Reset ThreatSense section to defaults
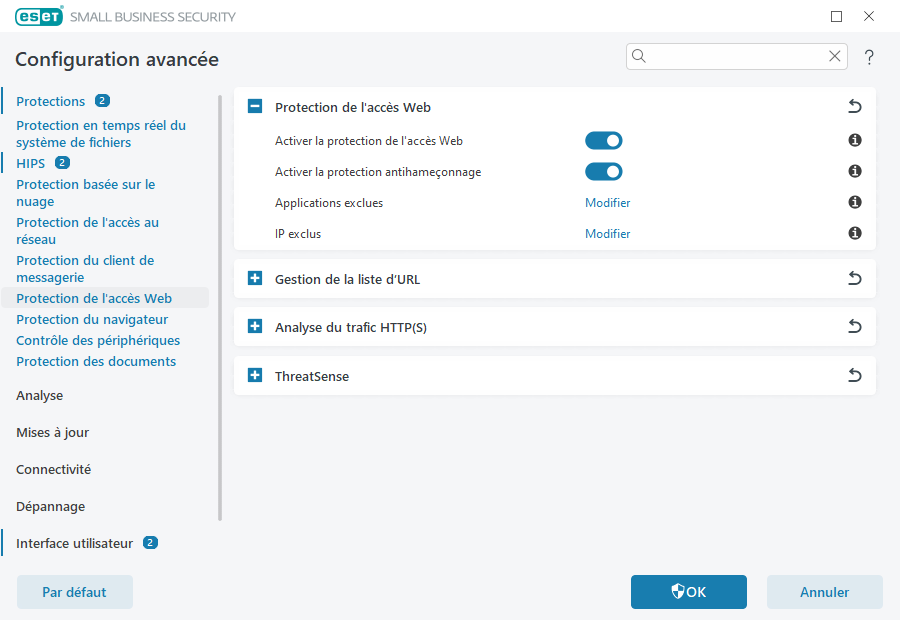Image resolution: width=900 pixels, height=620 pixels. point(855,376)
